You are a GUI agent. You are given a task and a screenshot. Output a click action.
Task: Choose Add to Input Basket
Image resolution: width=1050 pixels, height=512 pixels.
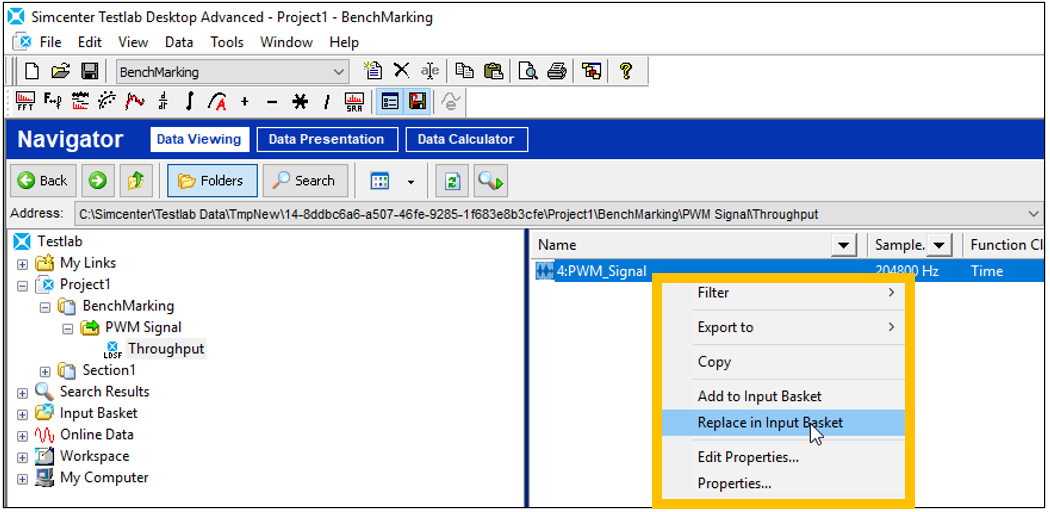[783, 396]
